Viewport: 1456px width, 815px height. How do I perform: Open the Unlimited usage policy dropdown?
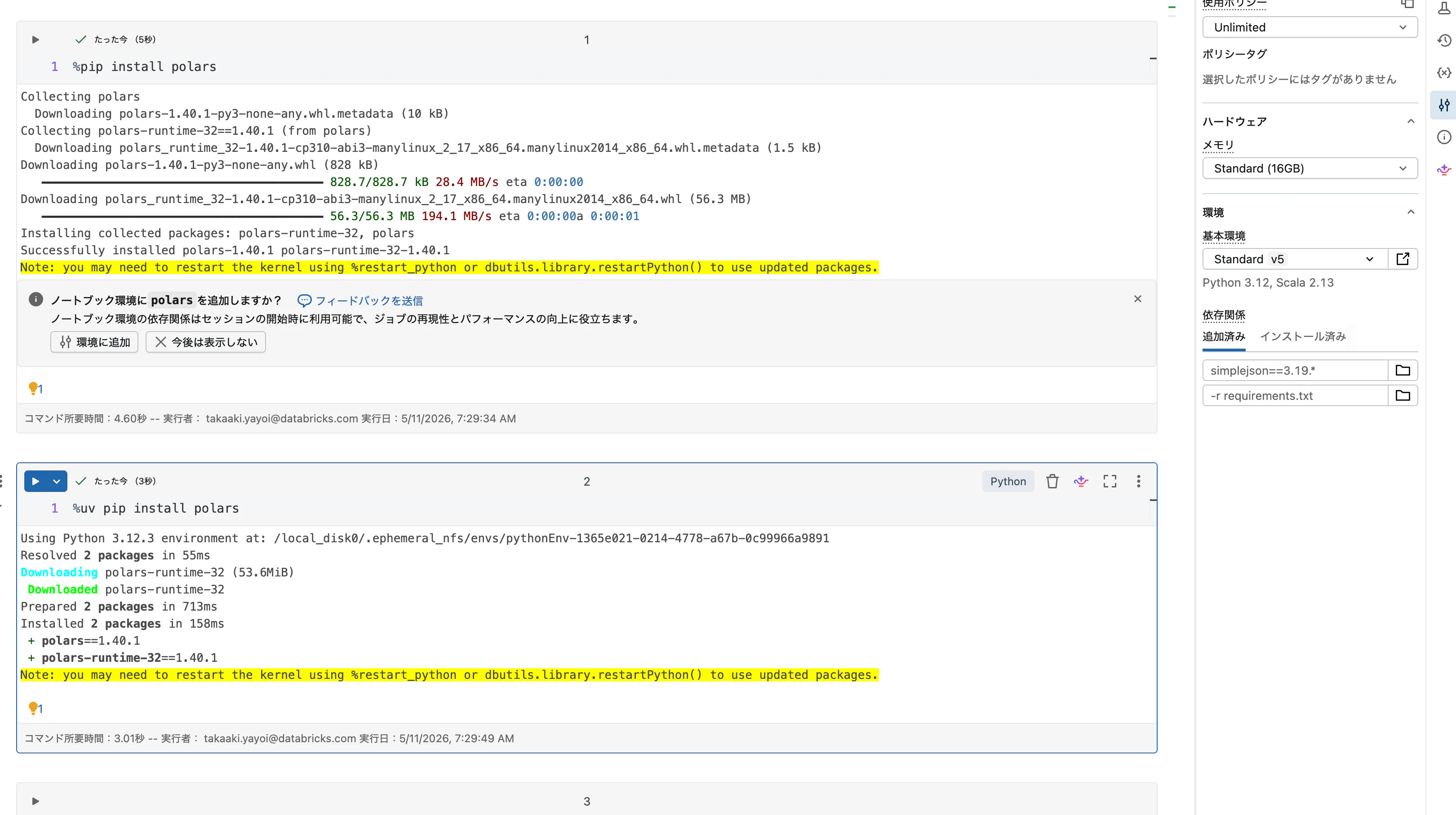tap(1310, 27)
